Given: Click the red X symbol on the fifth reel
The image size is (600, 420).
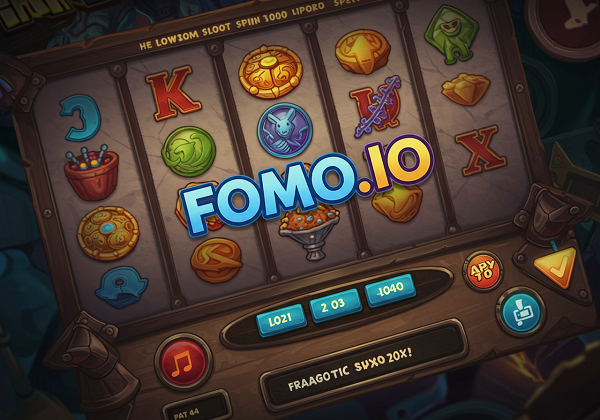Looking at the screenshot, I should 482,151.
